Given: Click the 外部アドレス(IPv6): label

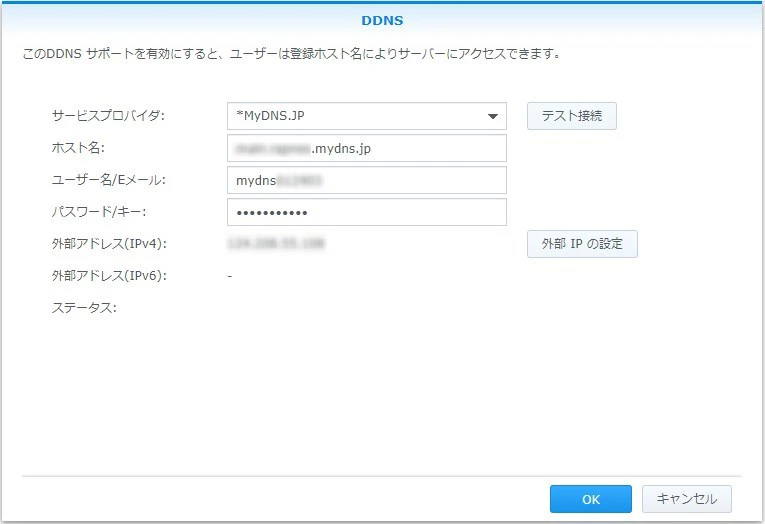Looking at the screenshot, I should click(x=109, y=276).
